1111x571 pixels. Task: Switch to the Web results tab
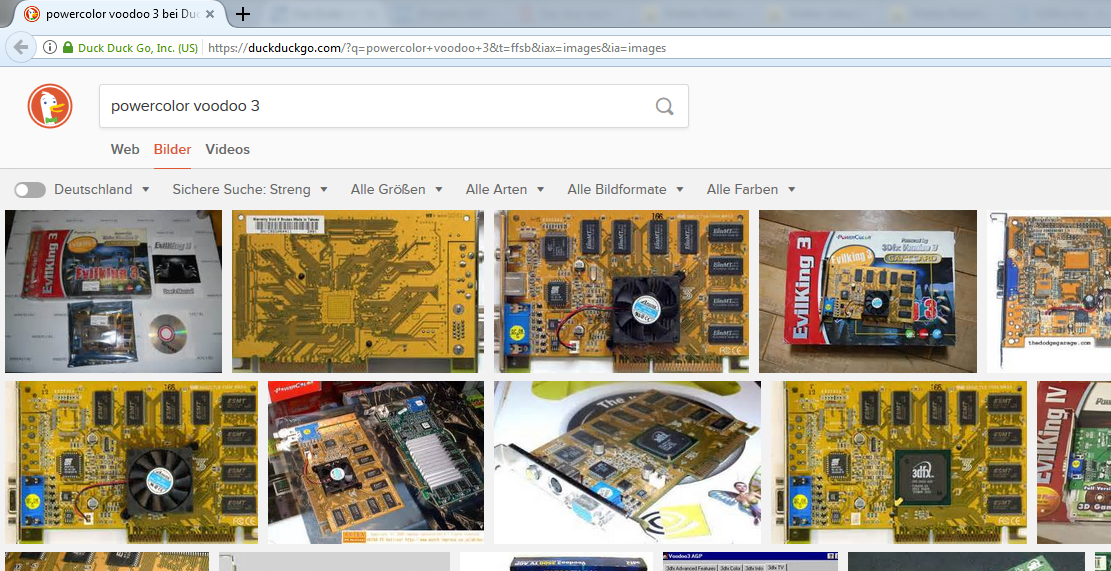[x=125, y=149]
